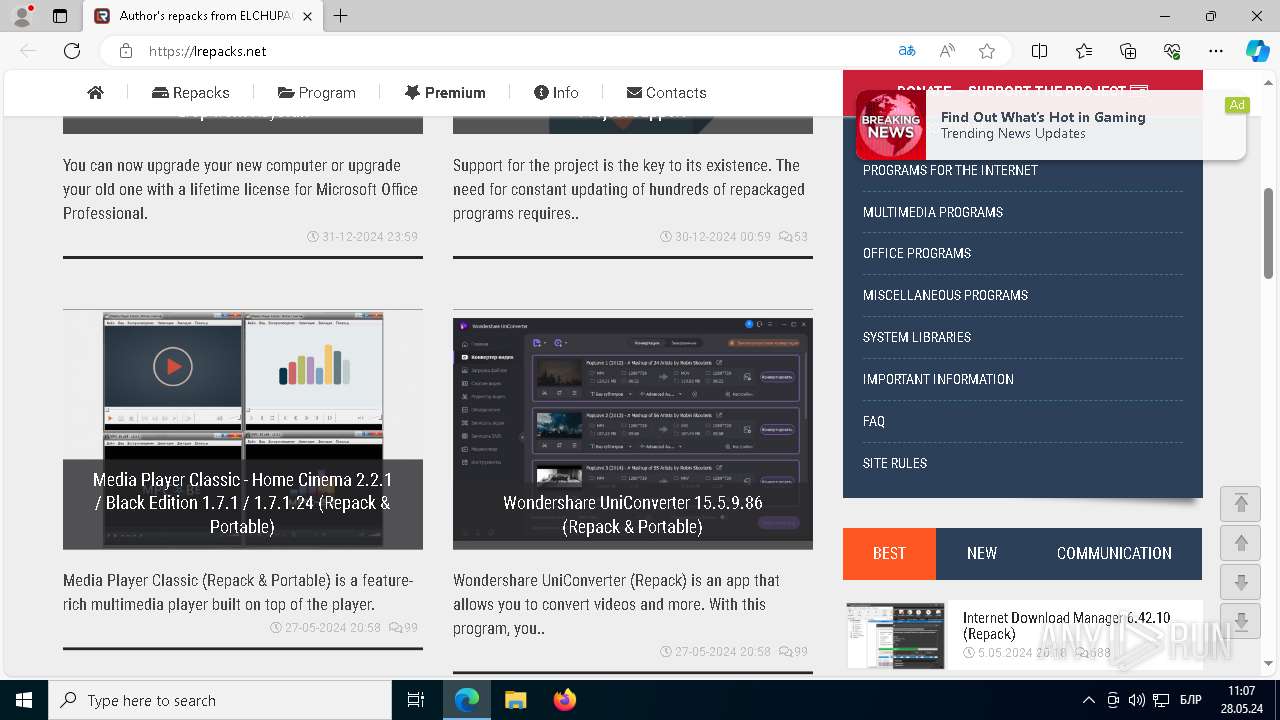Viewport: 1280px width, 720px height.
Task: Jump to bottom of page arrow button
Action: [1241, 621]
